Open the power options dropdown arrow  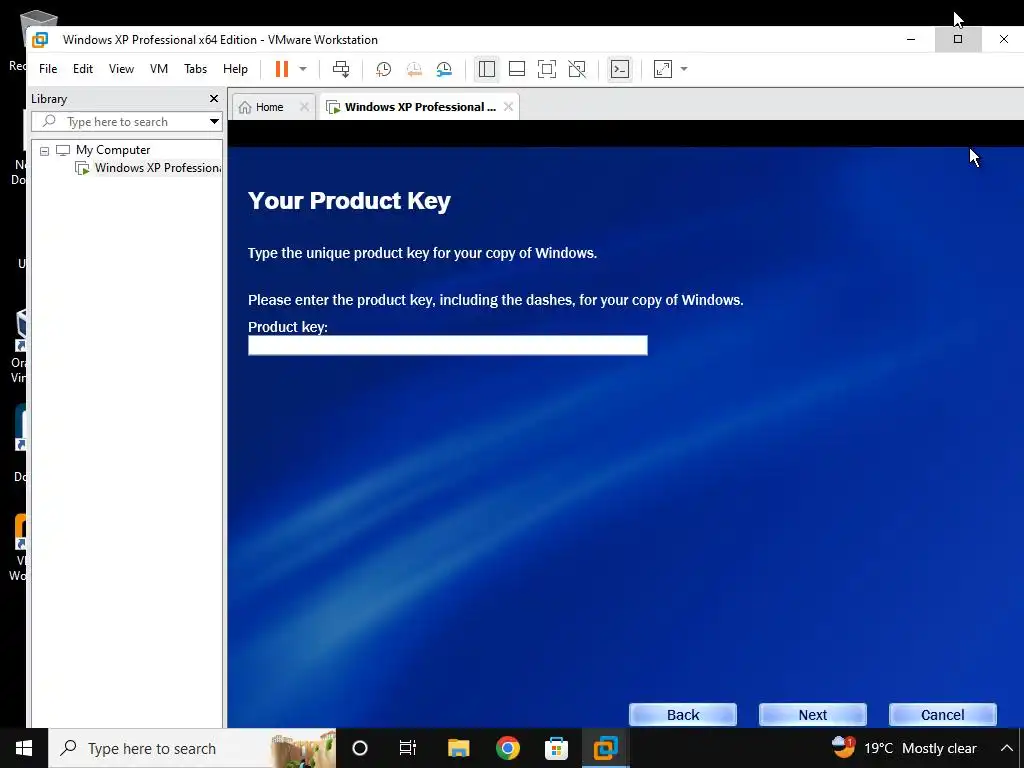click(303, 69)
